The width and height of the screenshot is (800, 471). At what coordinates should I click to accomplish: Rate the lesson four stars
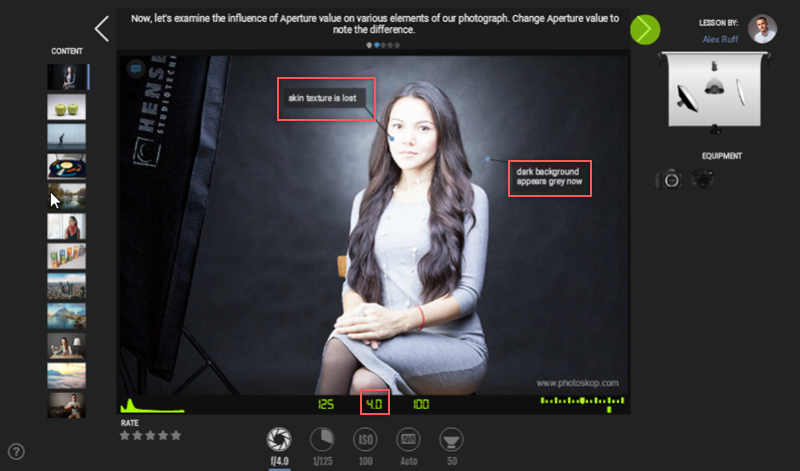[x=163, y=435]
